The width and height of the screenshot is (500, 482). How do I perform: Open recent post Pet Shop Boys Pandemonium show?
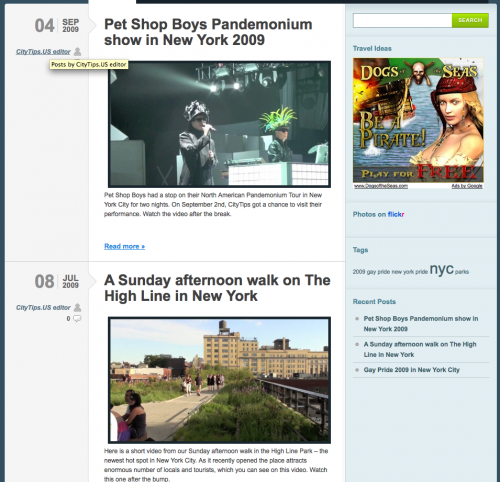tap(421, 324)
